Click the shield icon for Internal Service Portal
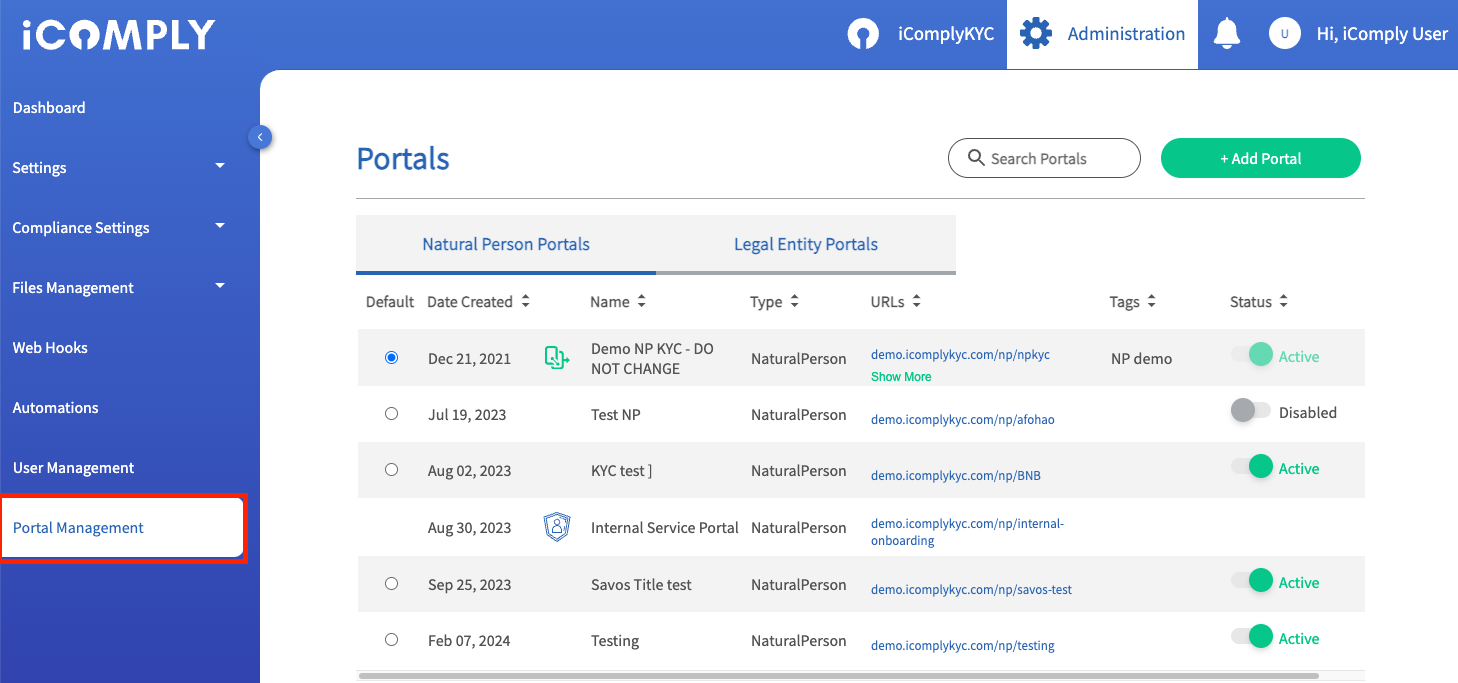 (x=557, y=527)
